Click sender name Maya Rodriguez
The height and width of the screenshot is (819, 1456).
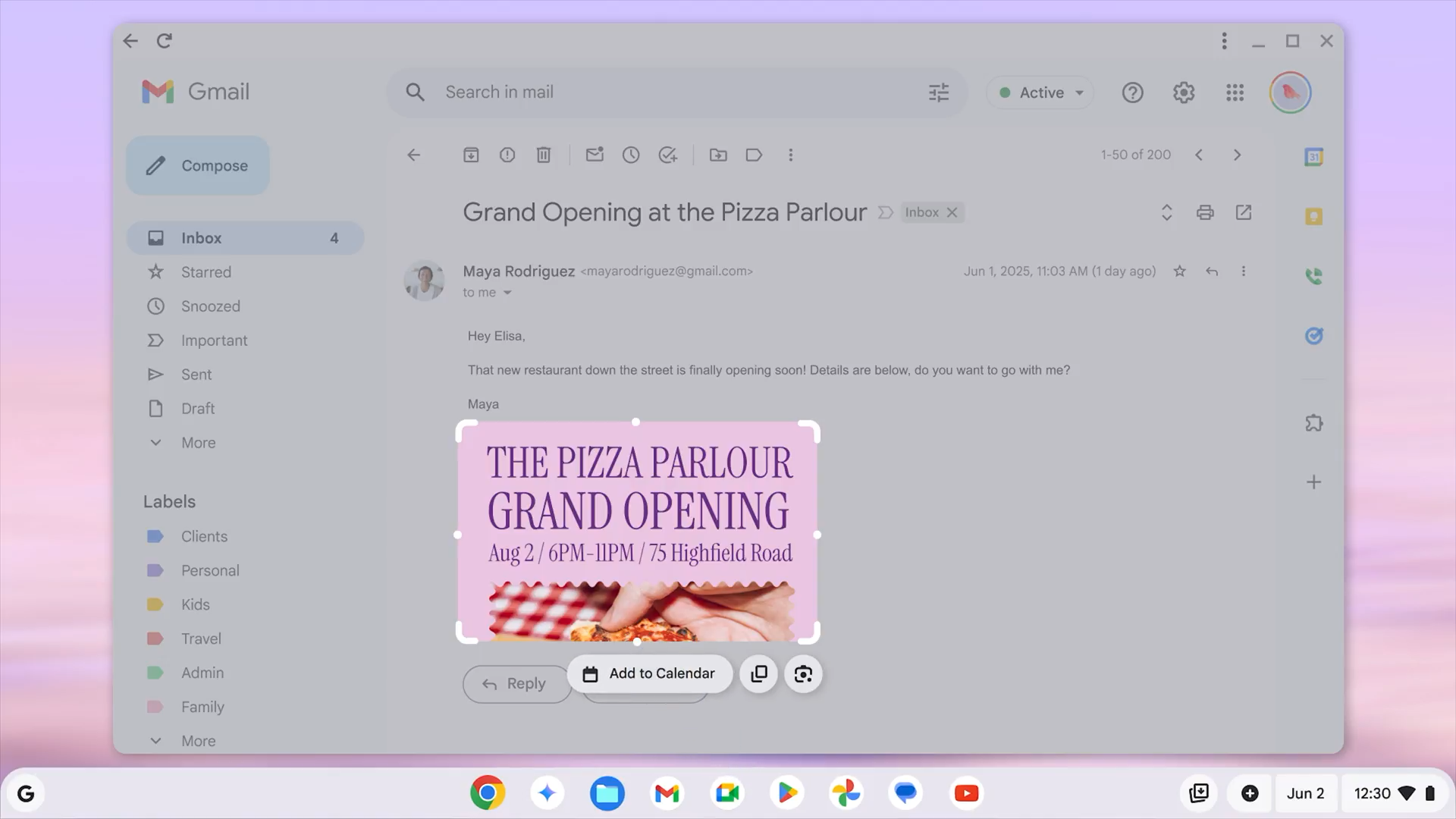[519, 271]
